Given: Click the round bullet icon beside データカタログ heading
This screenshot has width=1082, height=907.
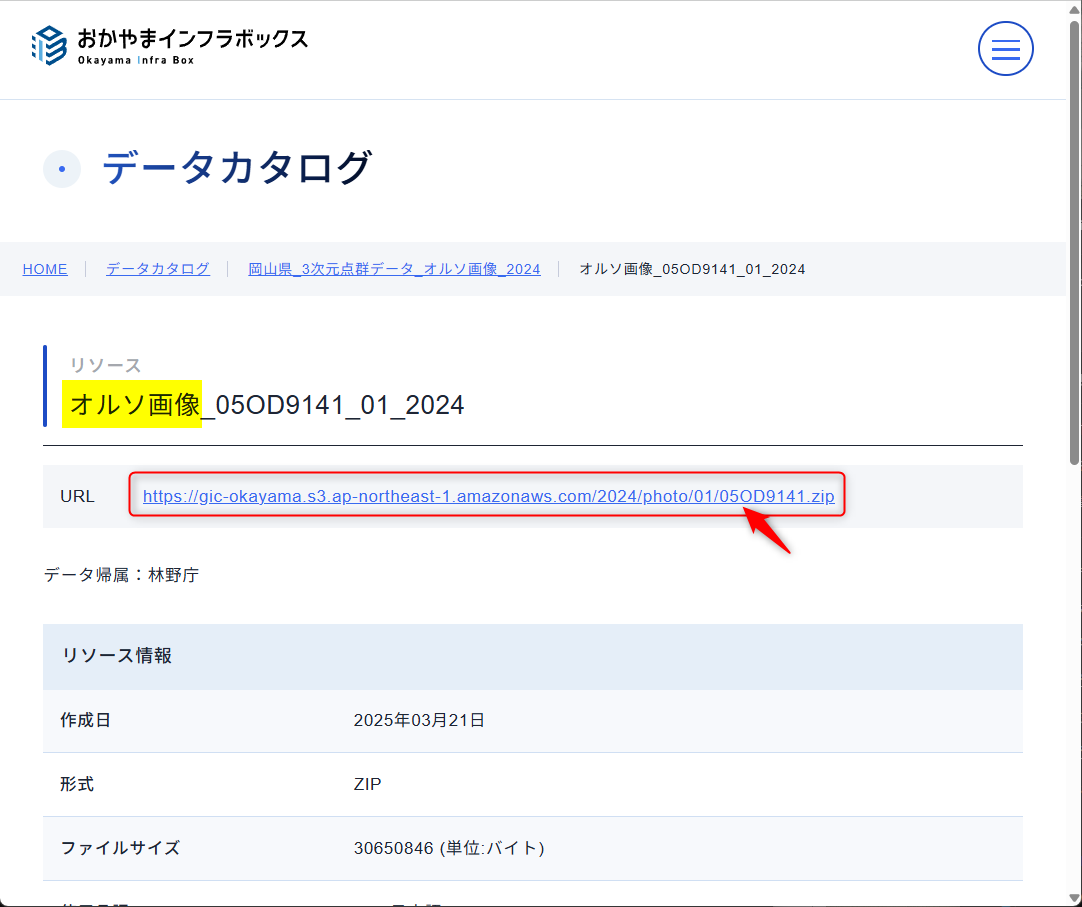Looking at the screenshot, I should click(x=62, y=169).
